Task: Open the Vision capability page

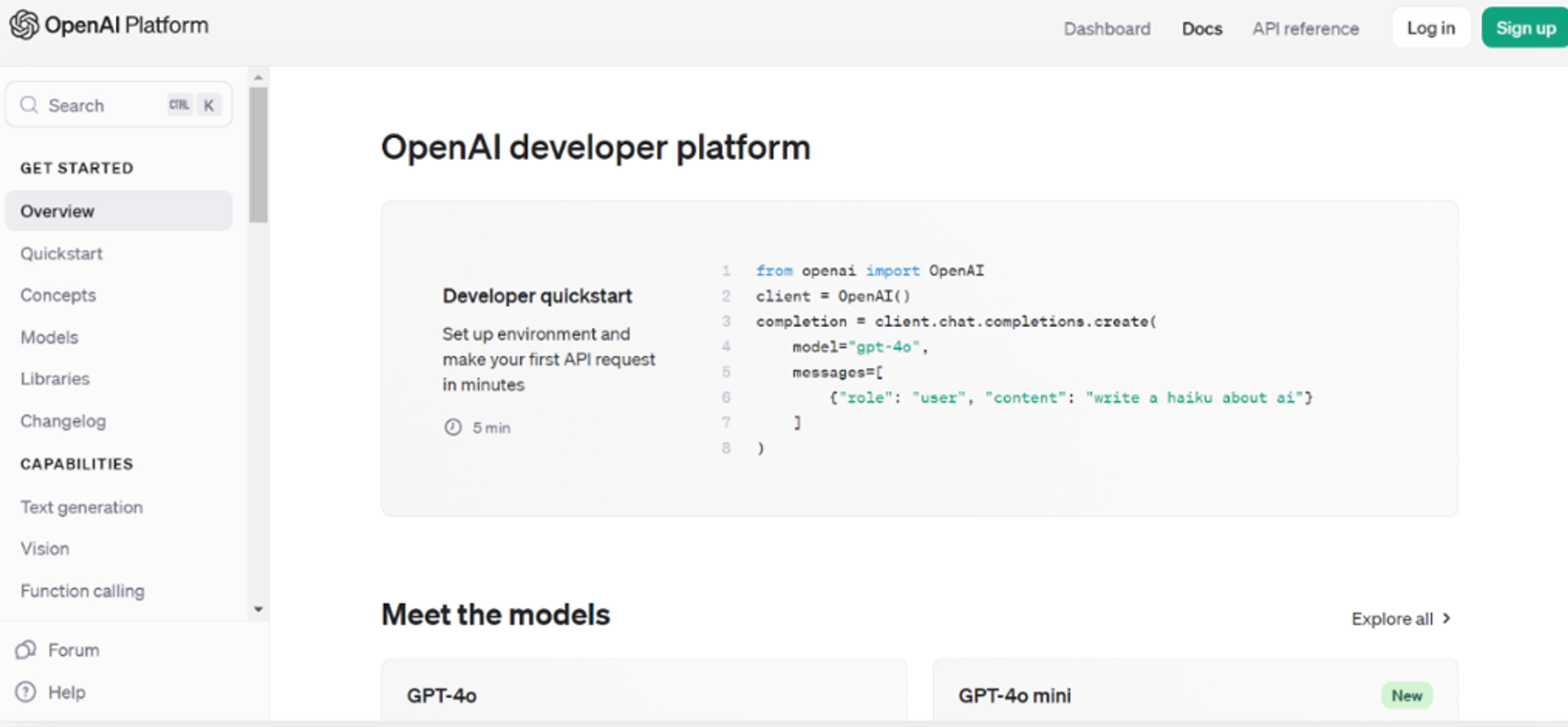Action: pos(45,549)
